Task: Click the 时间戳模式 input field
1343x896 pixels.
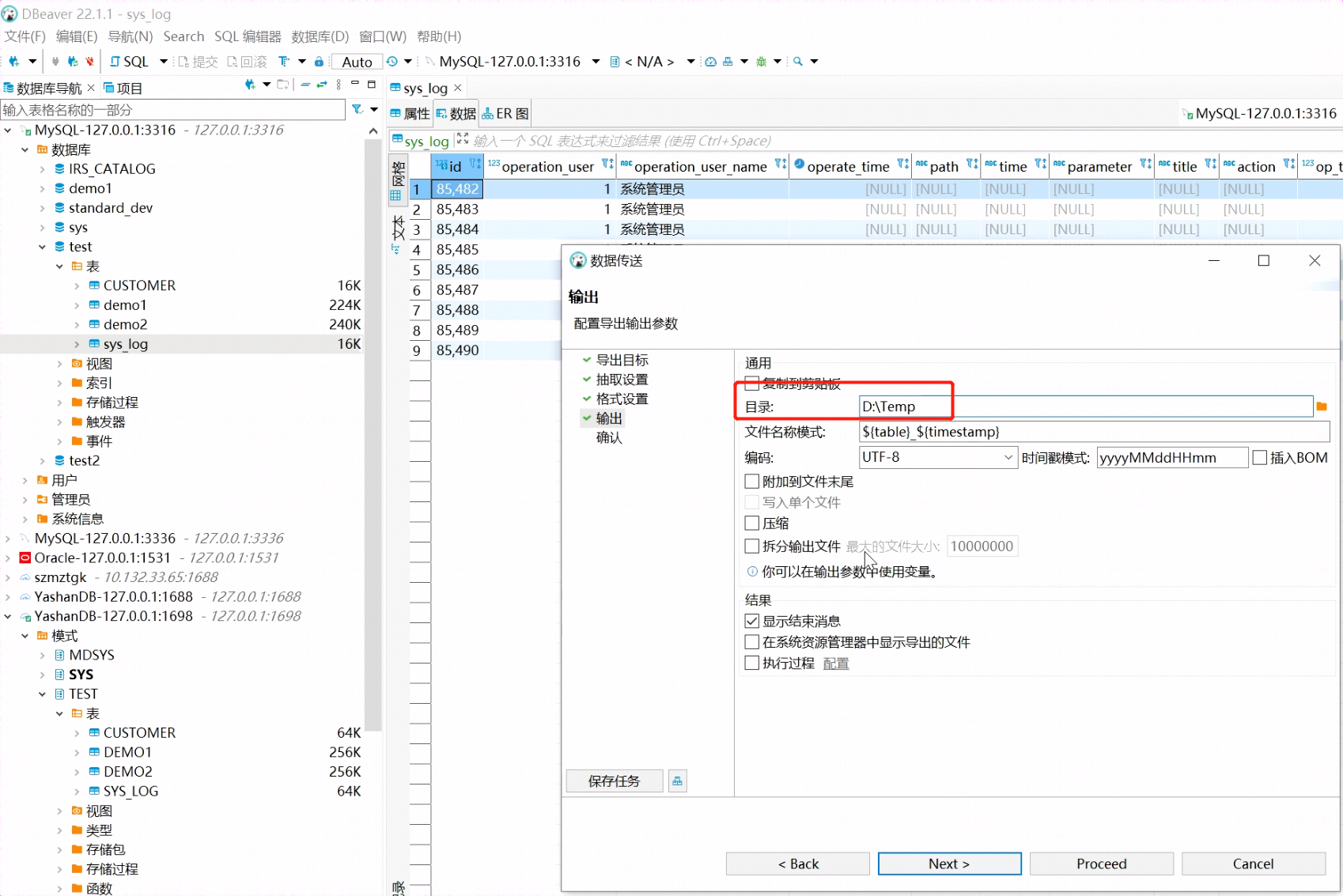Action: [1172, 458]
